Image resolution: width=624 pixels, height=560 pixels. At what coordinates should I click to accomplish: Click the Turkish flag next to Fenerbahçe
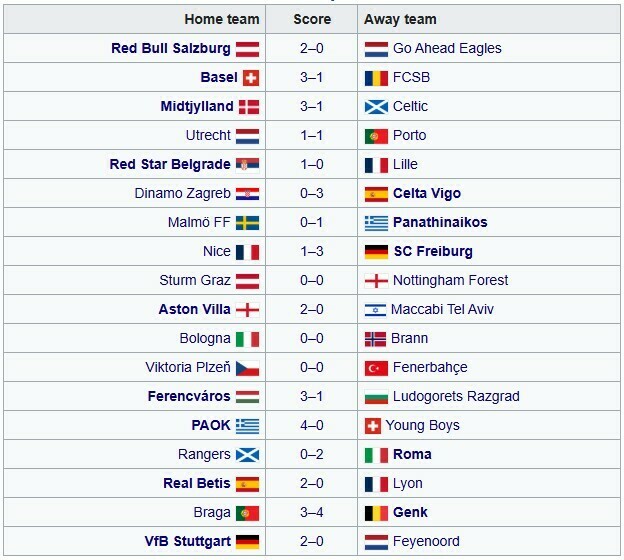[x=376, y=367]
